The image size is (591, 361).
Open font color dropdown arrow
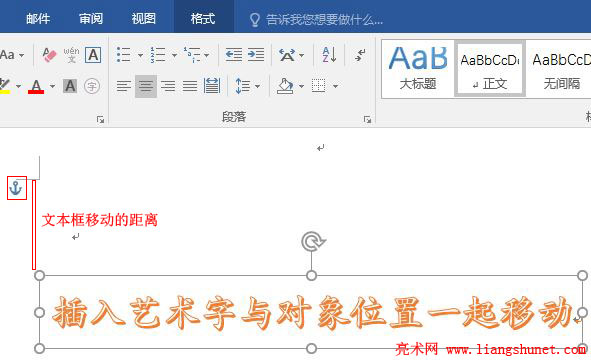52,86
